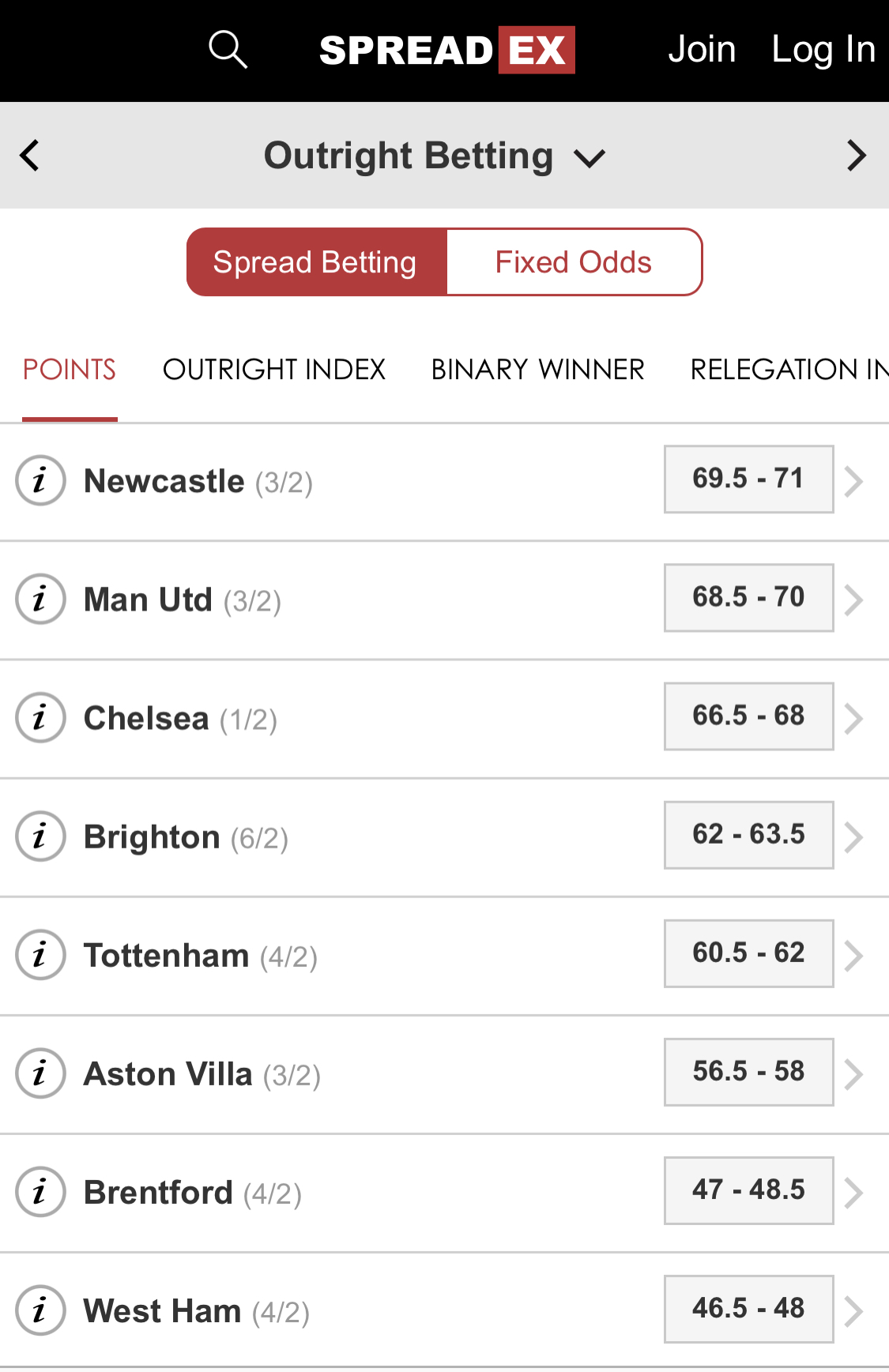This screenshot has width=889, height=1372.
Task: Open the Outright Index tab
Action: (274, 370)
